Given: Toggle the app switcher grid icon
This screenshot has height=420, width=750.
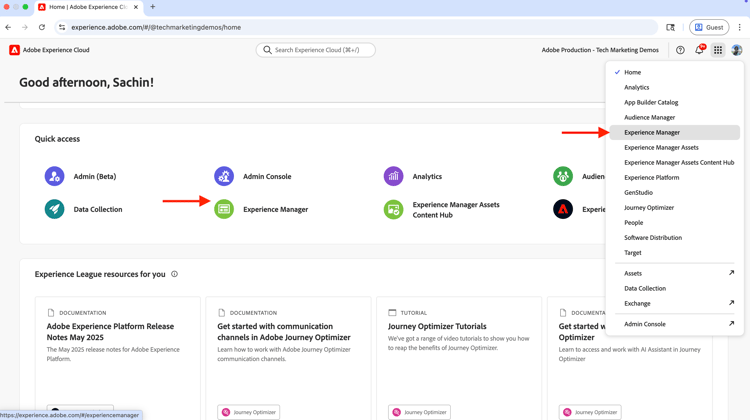Looking at the screenshot, I should 718,50.
